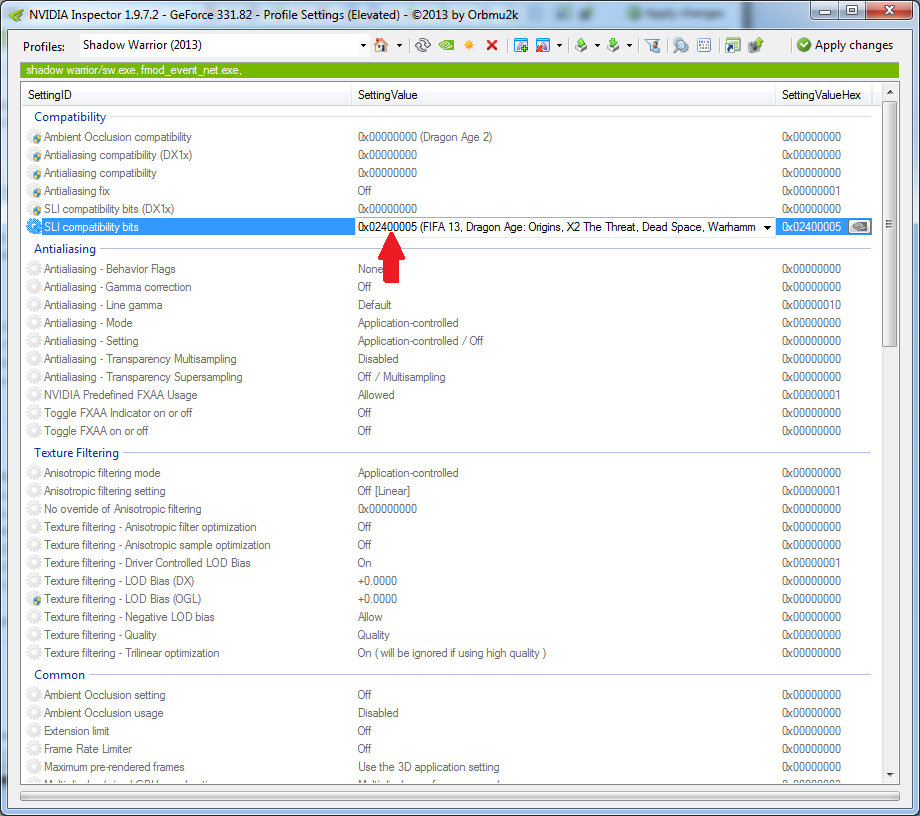Viewport: 920px width, 816px height.
Task: Select the Ambient Occlusion usage setting
Action: pos(103,713)
